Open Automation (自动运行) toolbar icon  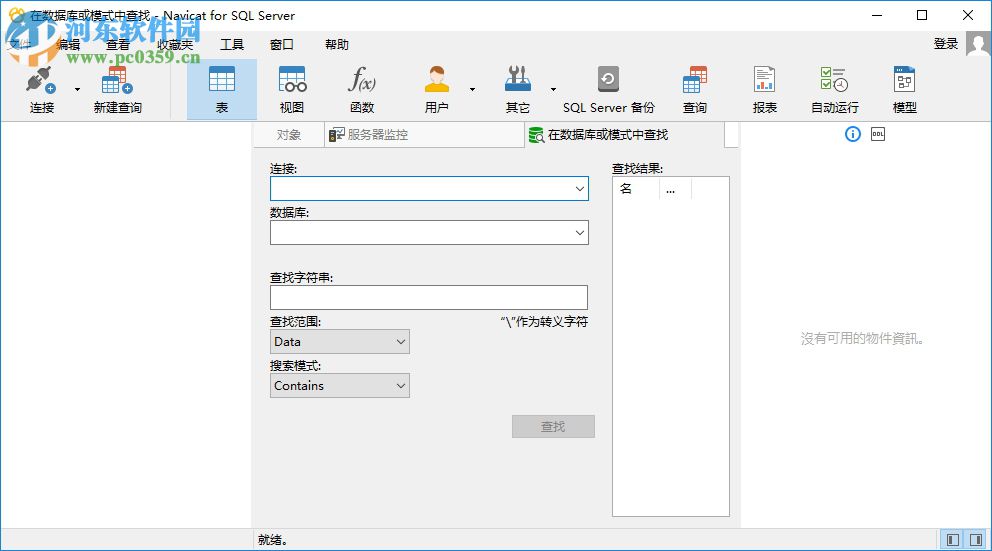click(x=834, y=90)
